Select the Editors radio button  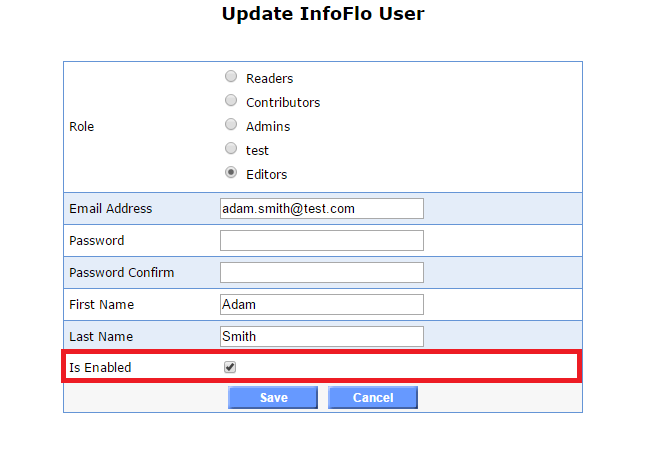click(x=231, y=173)
